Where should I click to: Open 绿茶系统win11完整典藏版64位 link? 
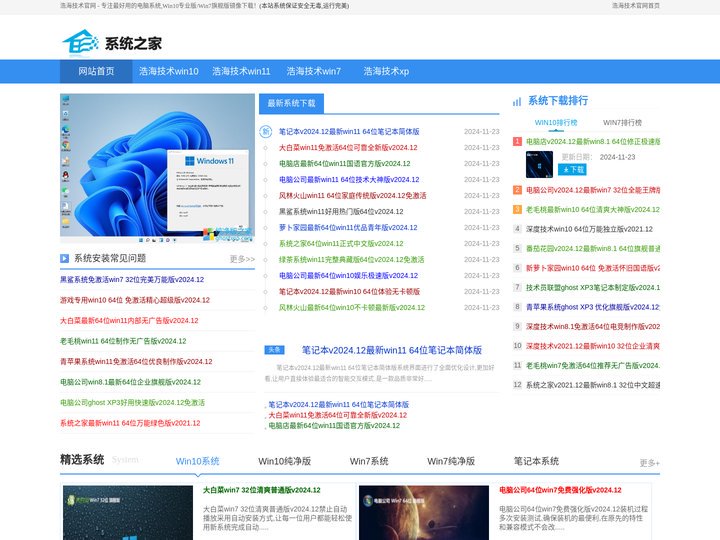(351, 259)
